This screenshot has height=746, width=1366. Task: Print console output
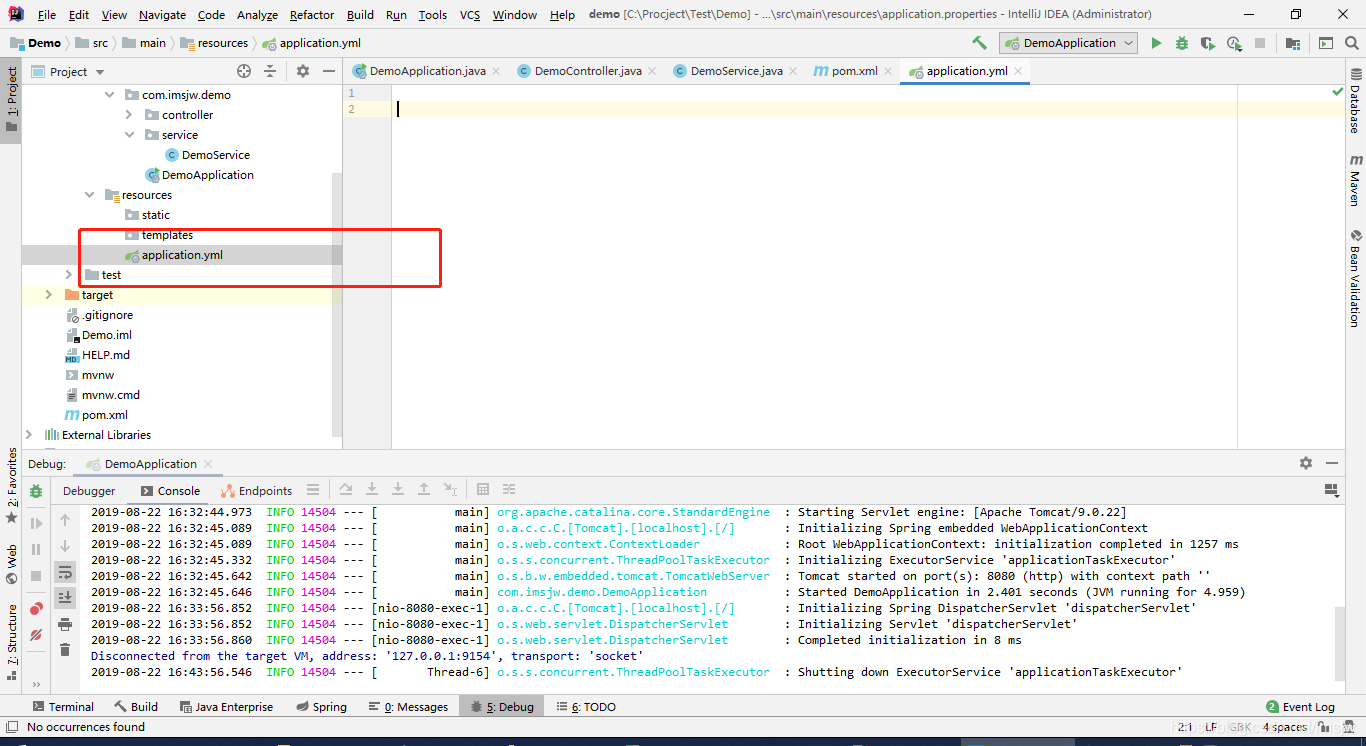(x=65, y=624)
